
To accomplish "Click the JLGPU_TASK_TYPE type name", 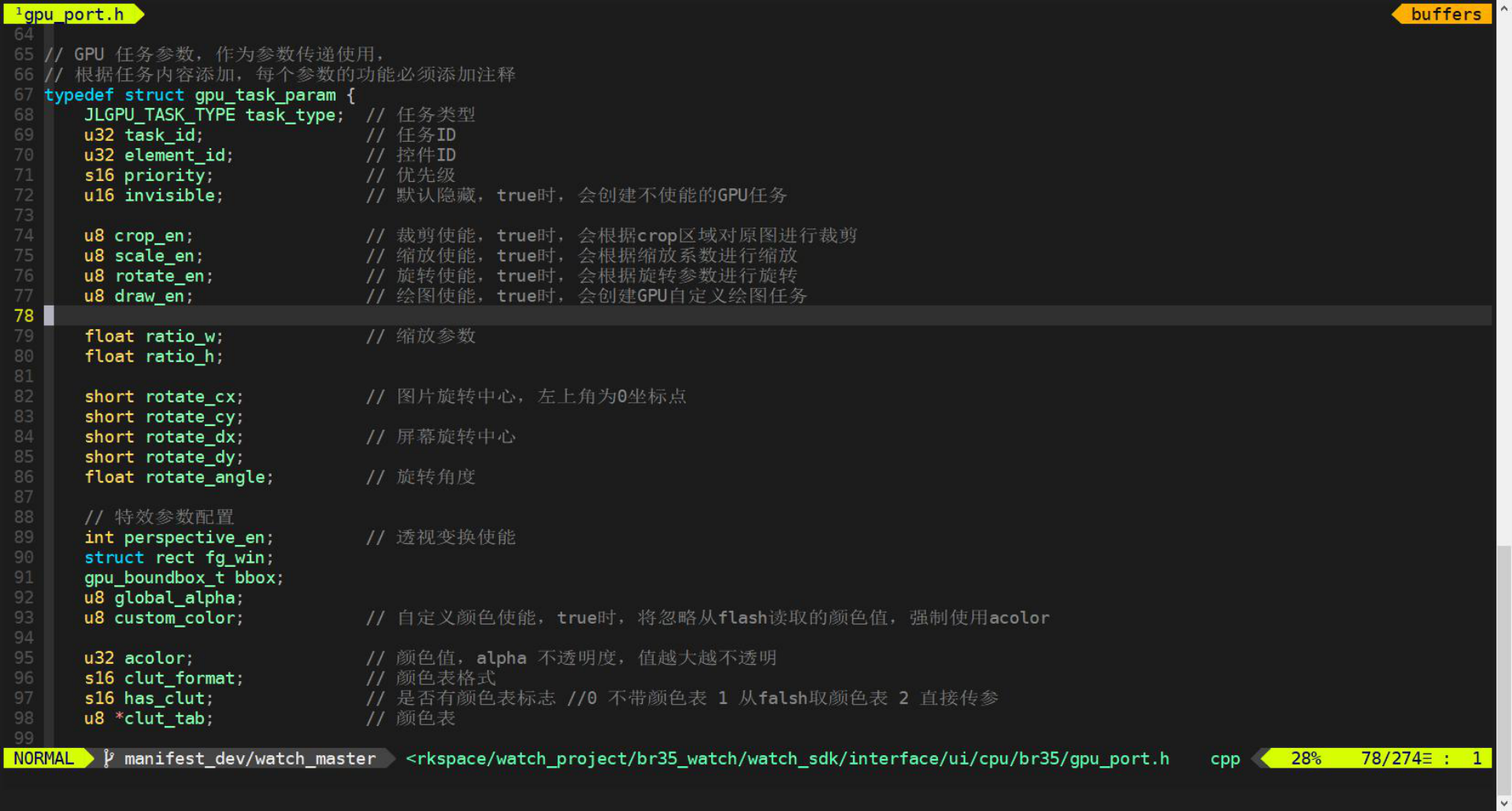I will tap(160, 115).
